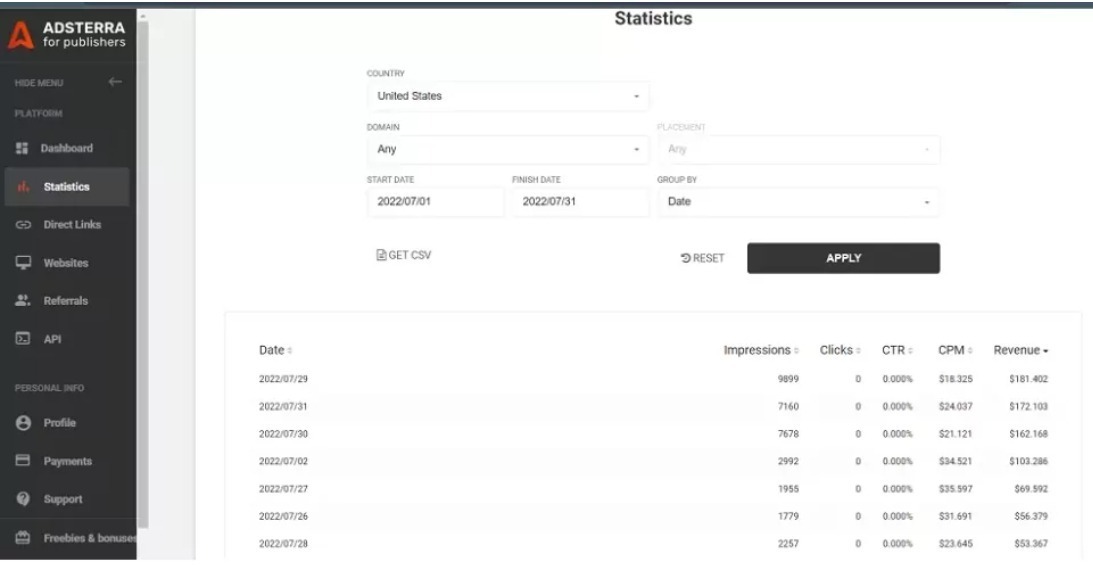Click the Statistics bar chart icon
This screenshot has width=1093, height=565.
coord(23,187)
